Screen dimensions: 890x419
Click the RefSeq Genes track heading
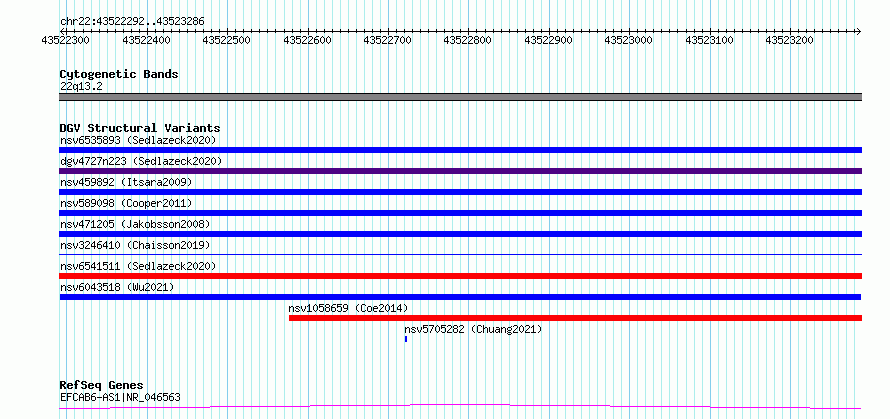pos(101,386)
